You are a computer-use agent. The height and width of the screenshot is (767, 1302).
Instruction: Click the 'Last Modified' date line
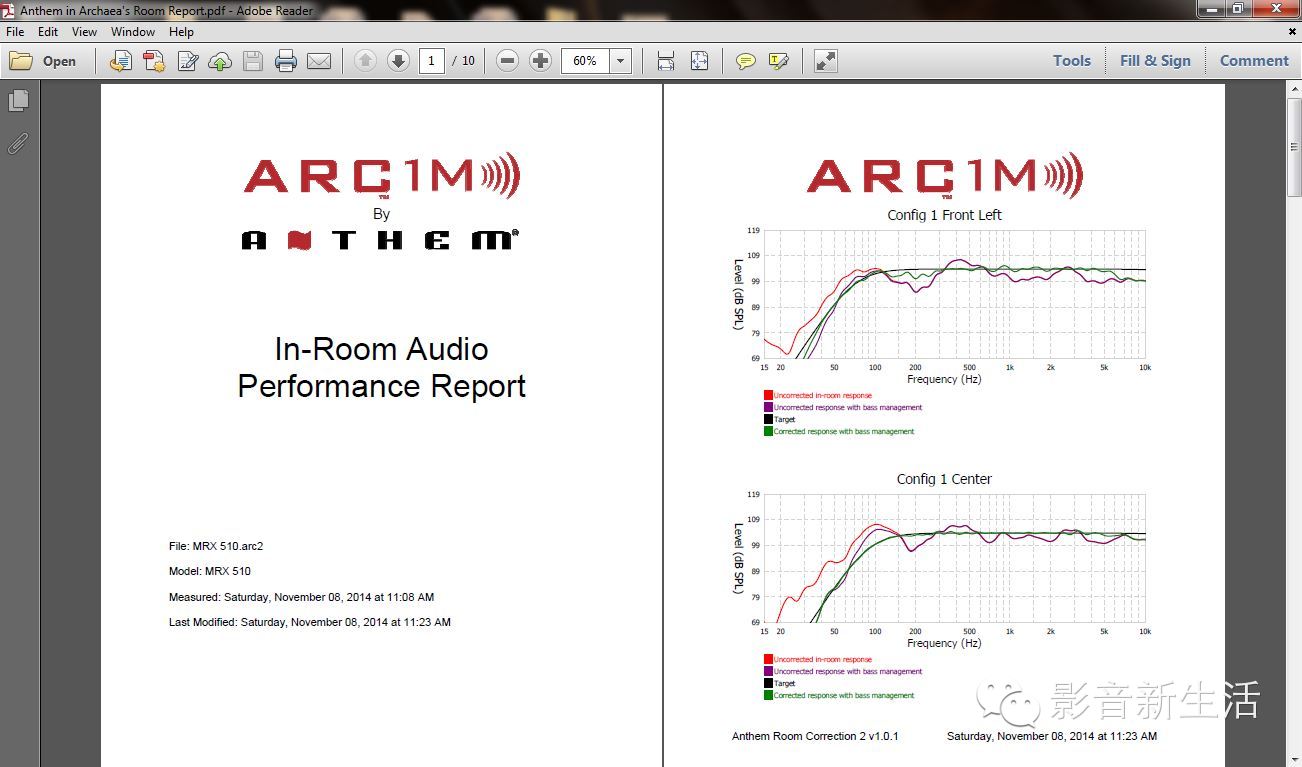tap(310, 622)
